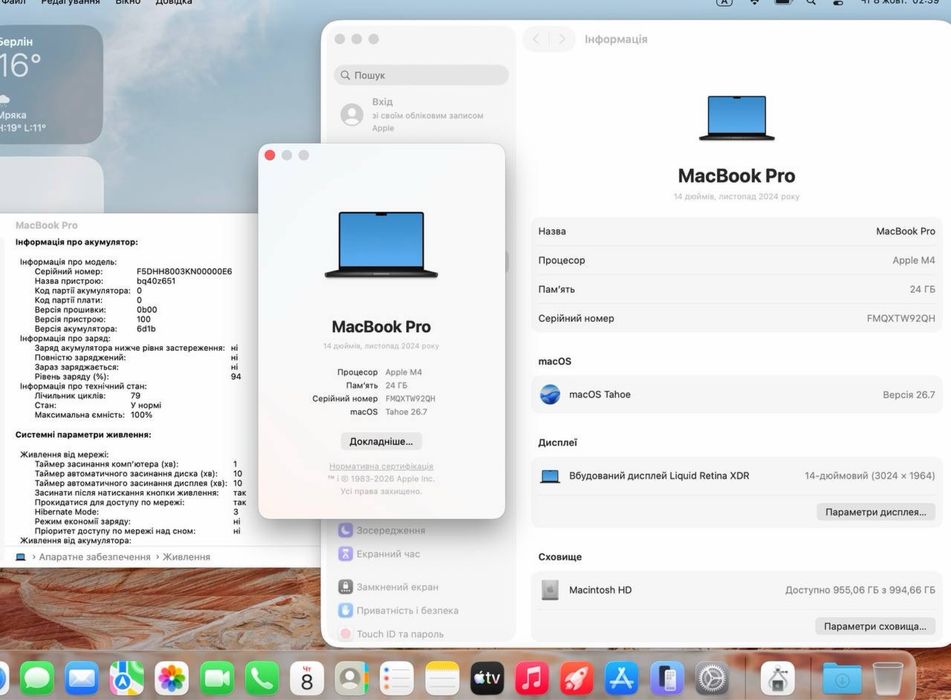The width and height of the screenshot is (951, 700).
Task: Launch iPhone Mirroring from the dock
Action: [667, 678]
